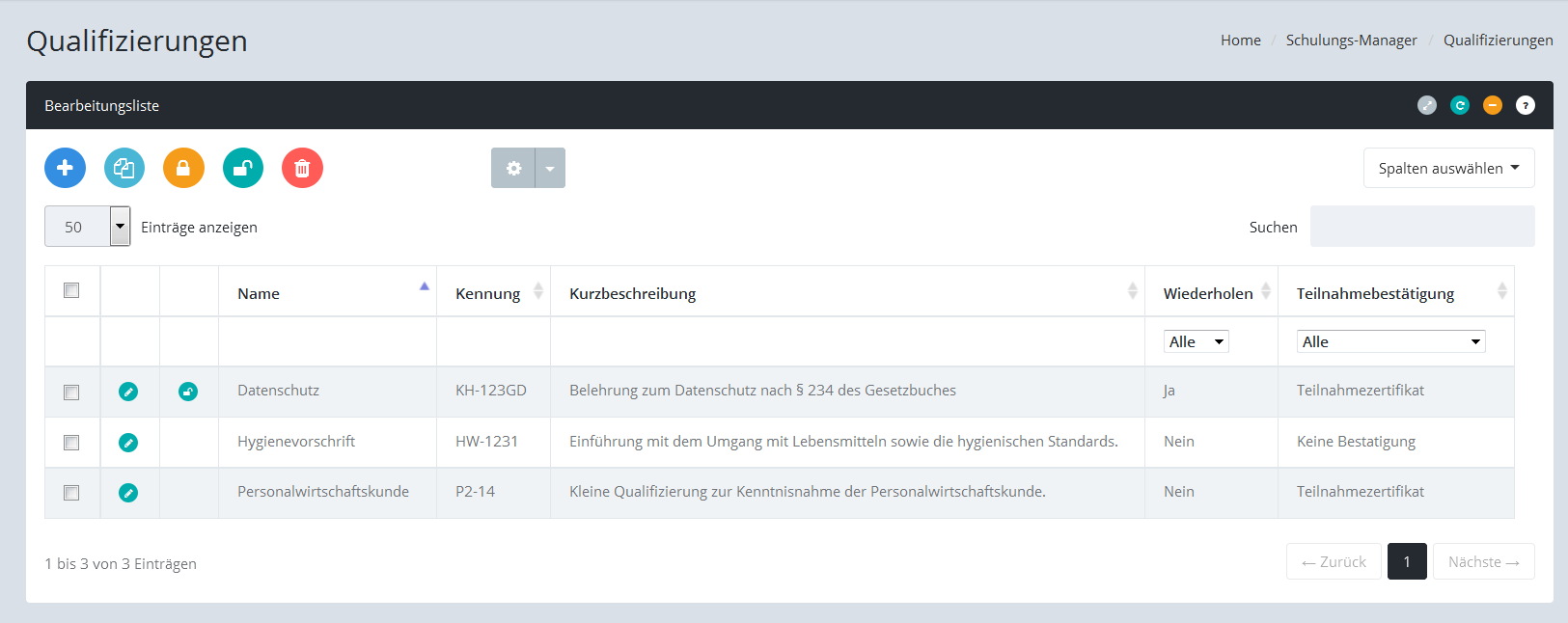Open the Spalten auswählen dropdown
This screenshot has height=623, width=1568.
(1448, 168)
